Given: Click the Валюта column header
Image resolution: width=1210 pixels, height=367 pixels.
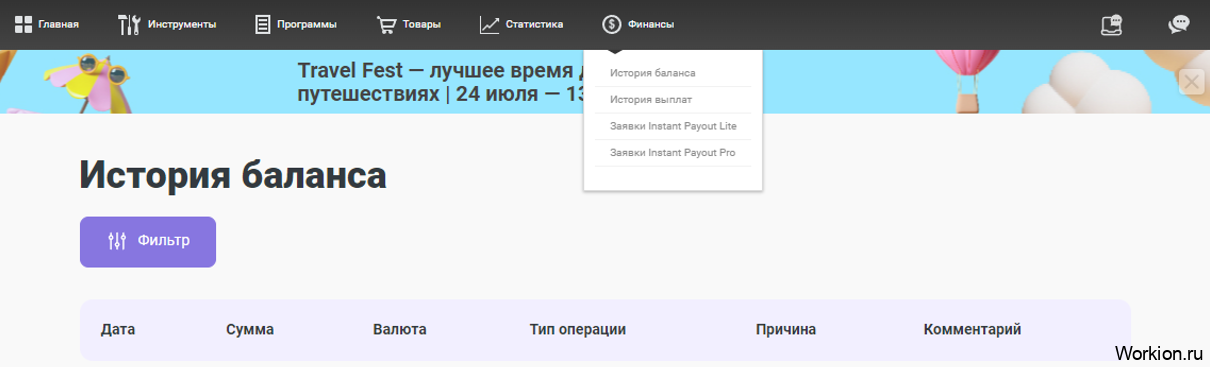Looking at the screenshot, I should [x=400, y=329].
